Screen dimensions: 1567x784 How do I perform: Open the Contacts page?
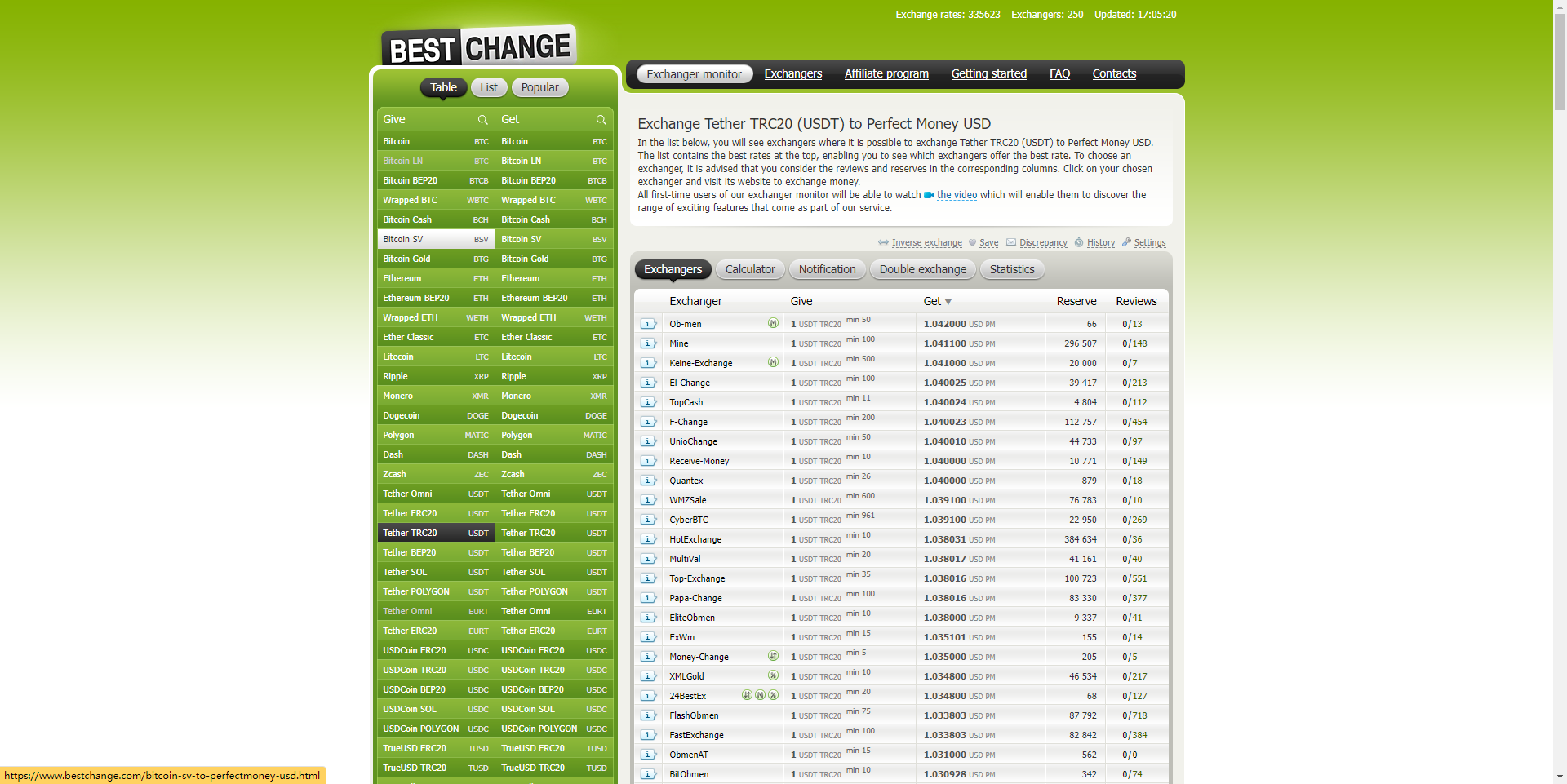(1114, 73)
